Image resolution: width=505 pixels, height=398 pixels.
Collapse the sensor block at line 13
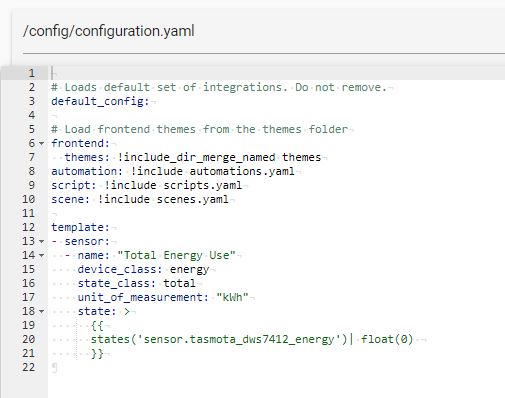[41, 241]
